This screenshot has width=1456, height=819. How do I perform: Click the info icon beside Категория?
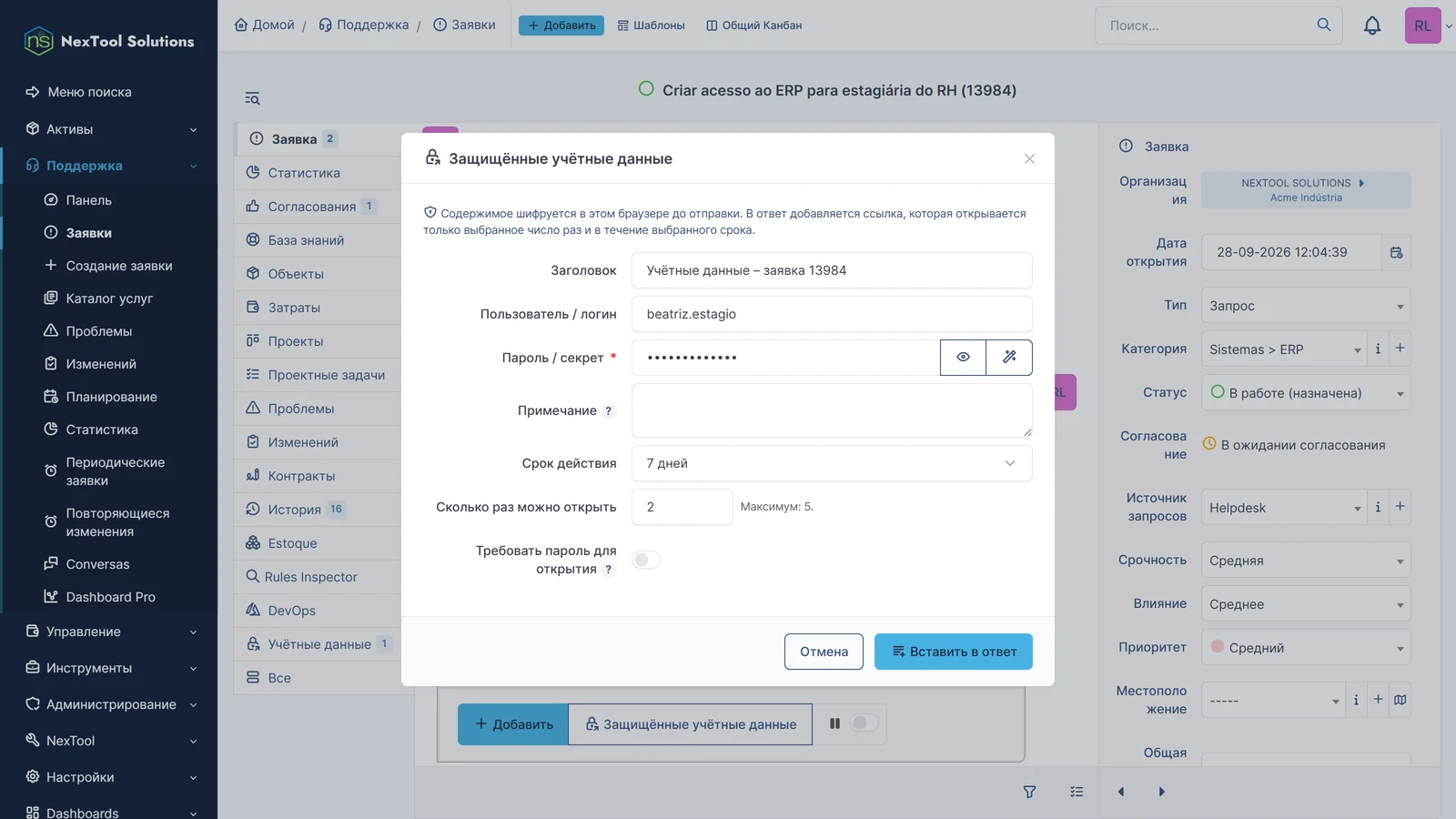[1378, 349]
